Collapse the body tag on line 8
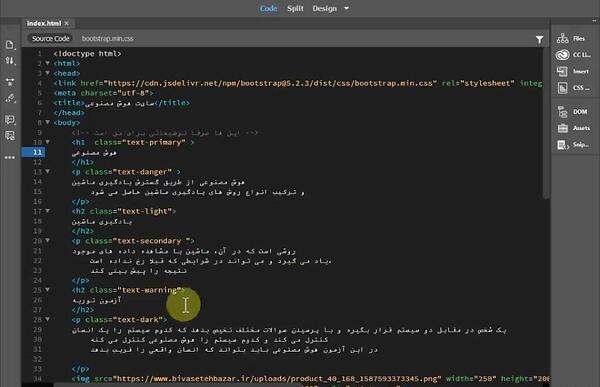 click(47, 122)
